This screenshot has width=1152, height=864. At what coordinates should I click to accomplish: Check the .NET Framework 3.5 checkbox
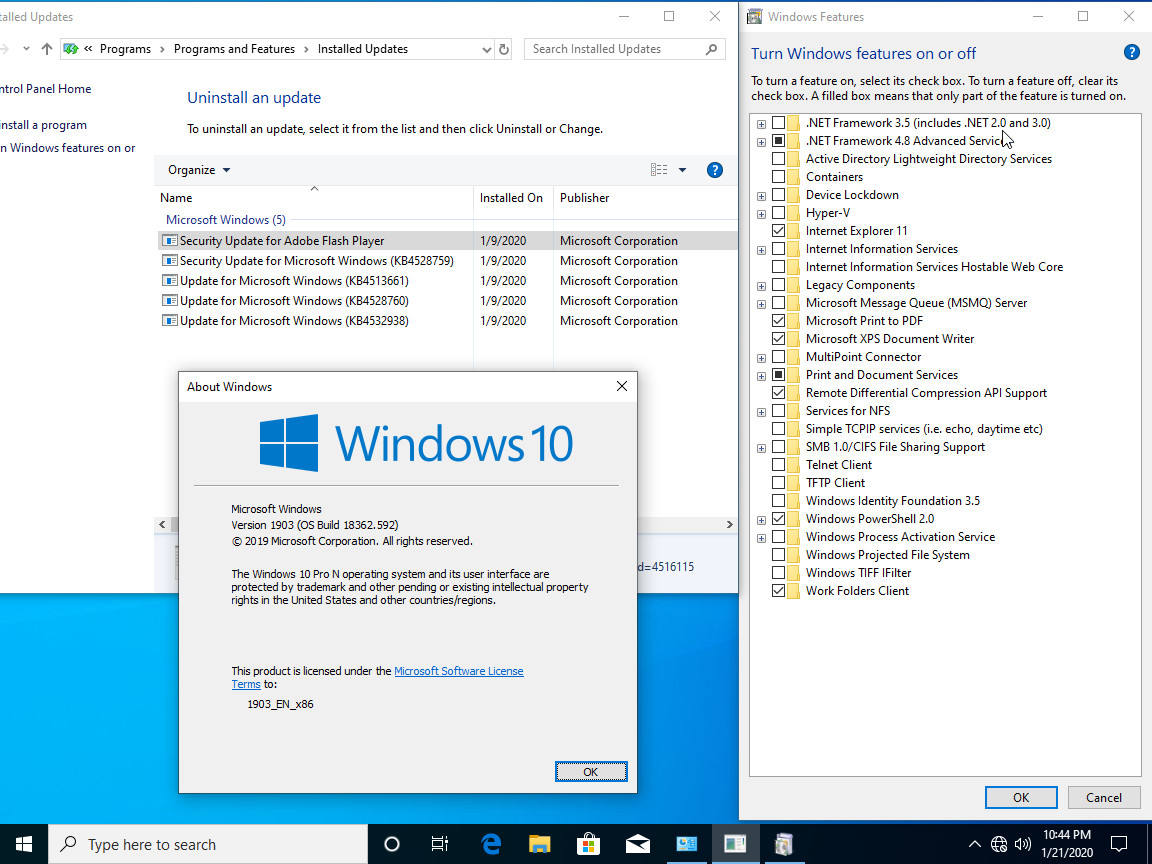[779, 123]
